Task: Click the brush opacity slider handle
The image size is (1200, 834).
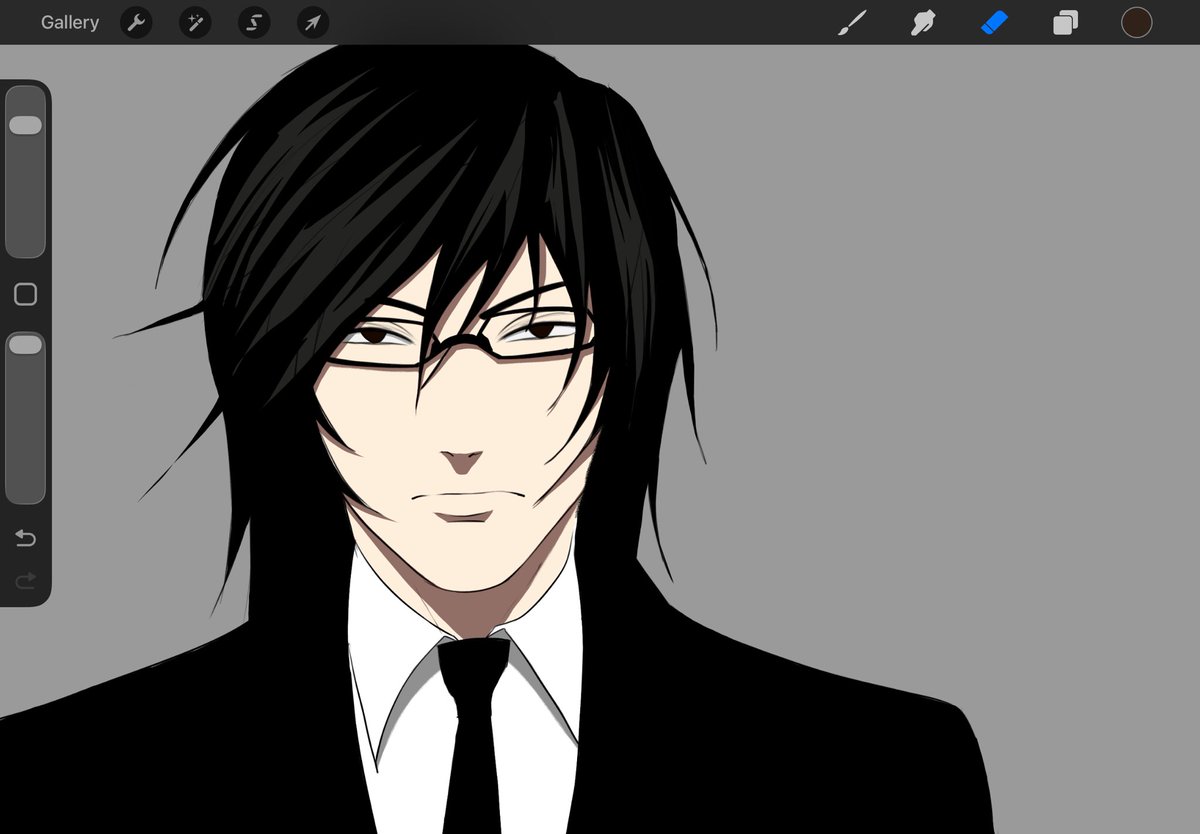Action: pyautogui.click(x=25, y=344)
